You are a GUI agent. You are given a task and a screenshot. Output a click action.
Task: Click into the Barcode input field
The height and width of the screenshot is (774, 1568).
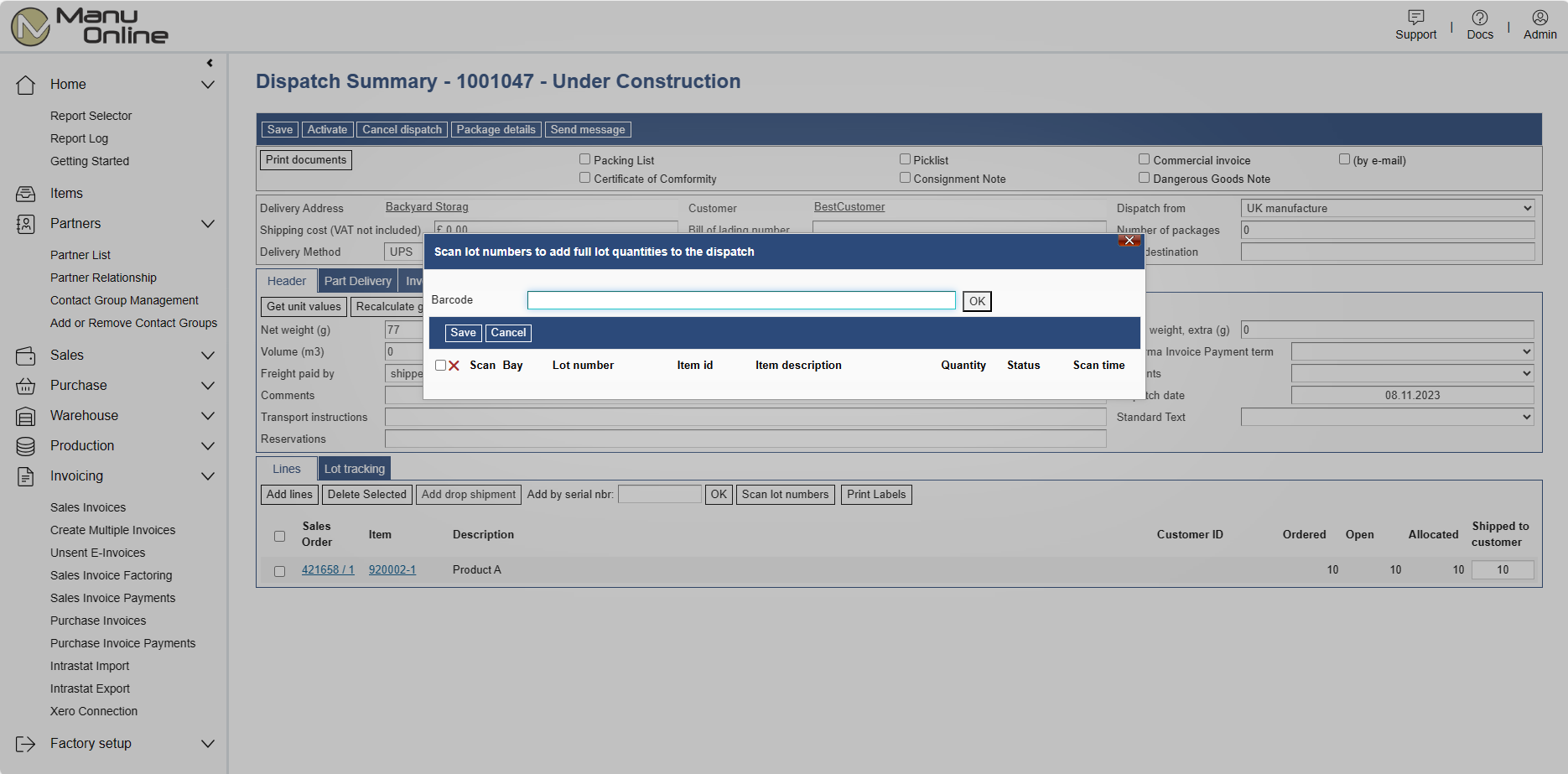coord(740,300)
